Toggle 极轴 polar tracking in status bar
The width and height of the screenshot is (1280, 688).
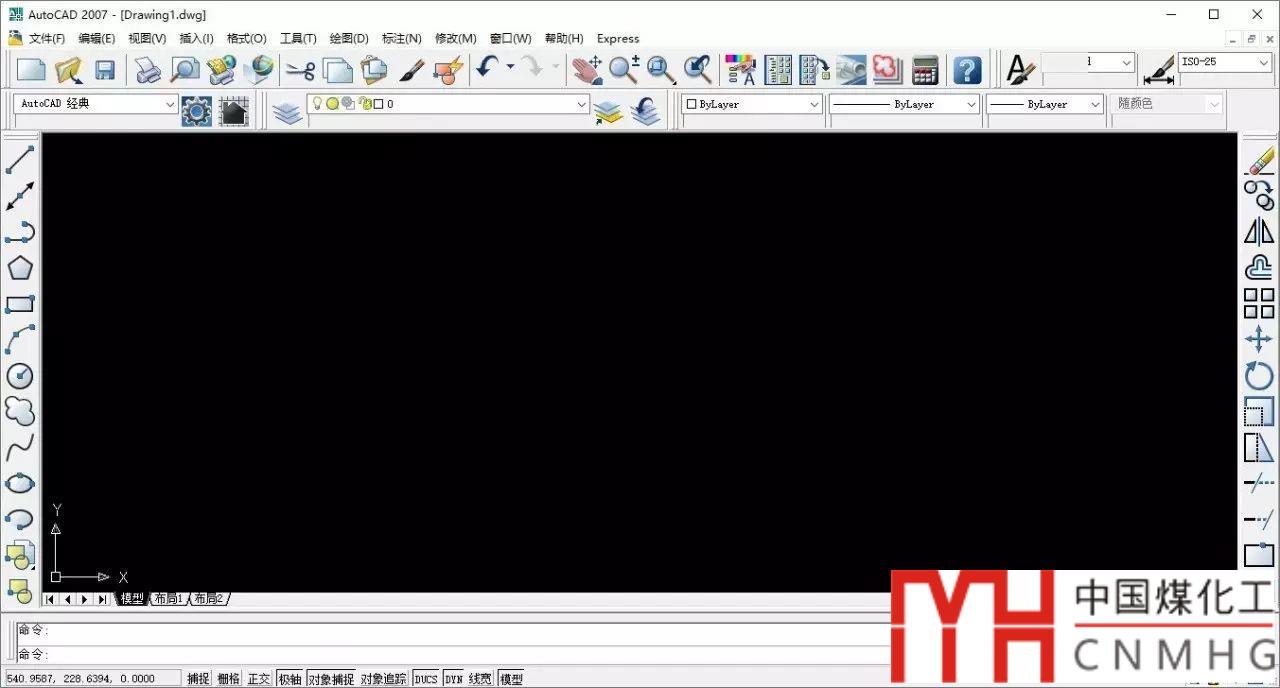point(290,679)
